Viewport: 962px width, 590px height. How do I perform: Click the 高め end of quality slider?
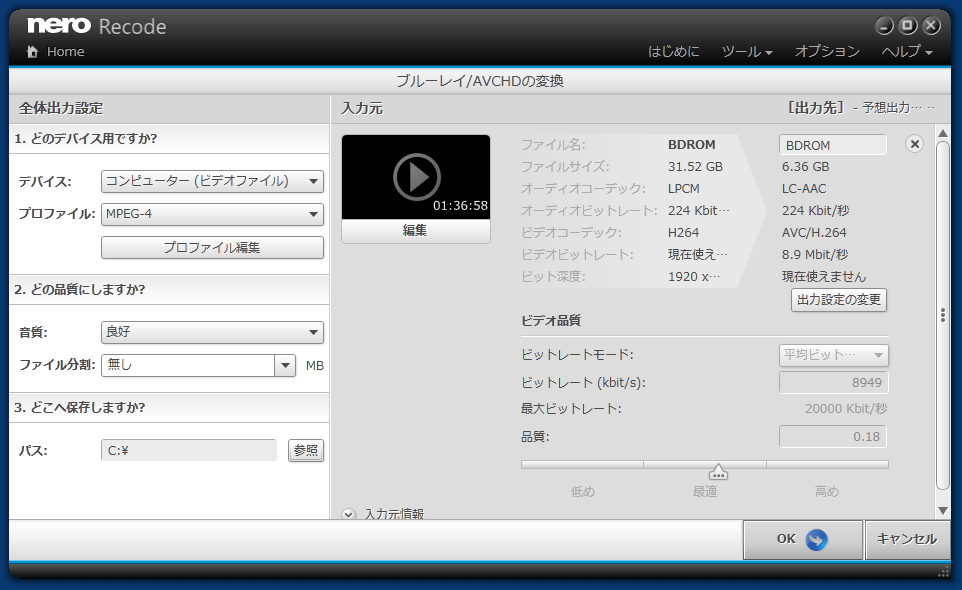click(826, 491)
